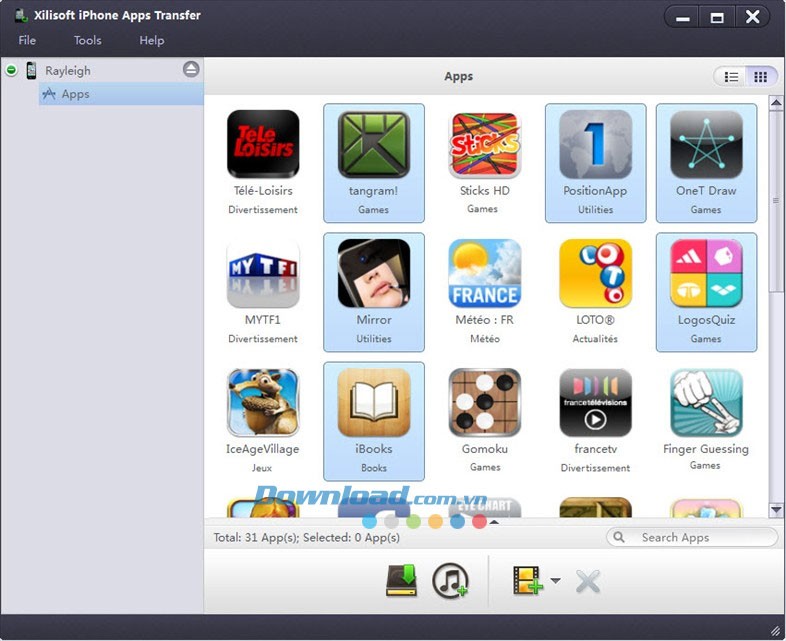Delete selected apps with the X icon

pos(587,581)
